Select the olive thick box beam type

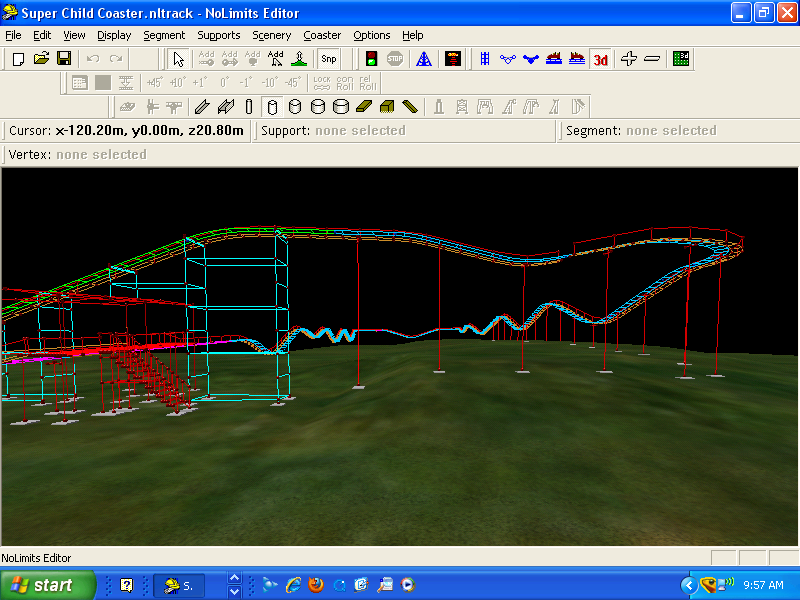(x=387, y=107)
